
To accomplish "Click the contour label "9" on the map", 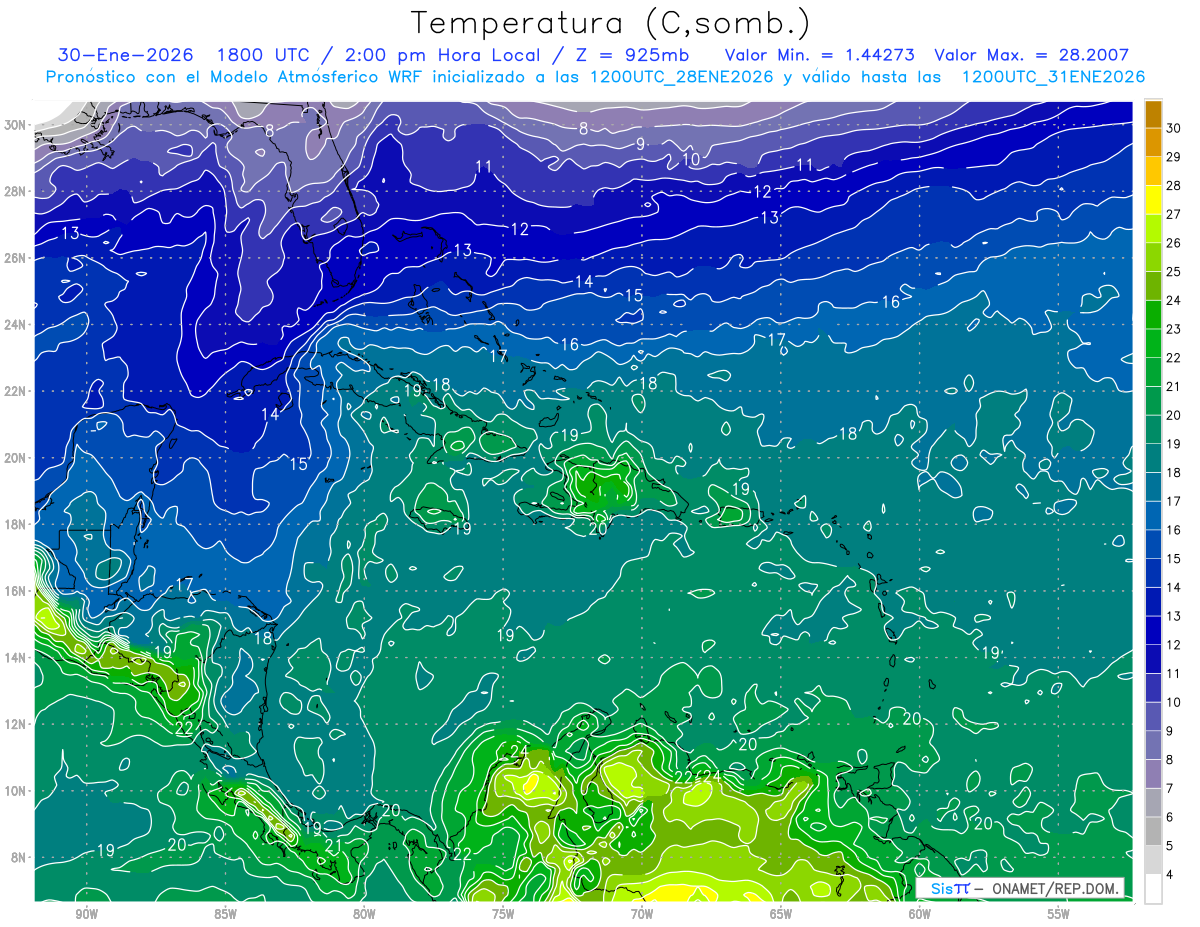I will tap(640, 144).
